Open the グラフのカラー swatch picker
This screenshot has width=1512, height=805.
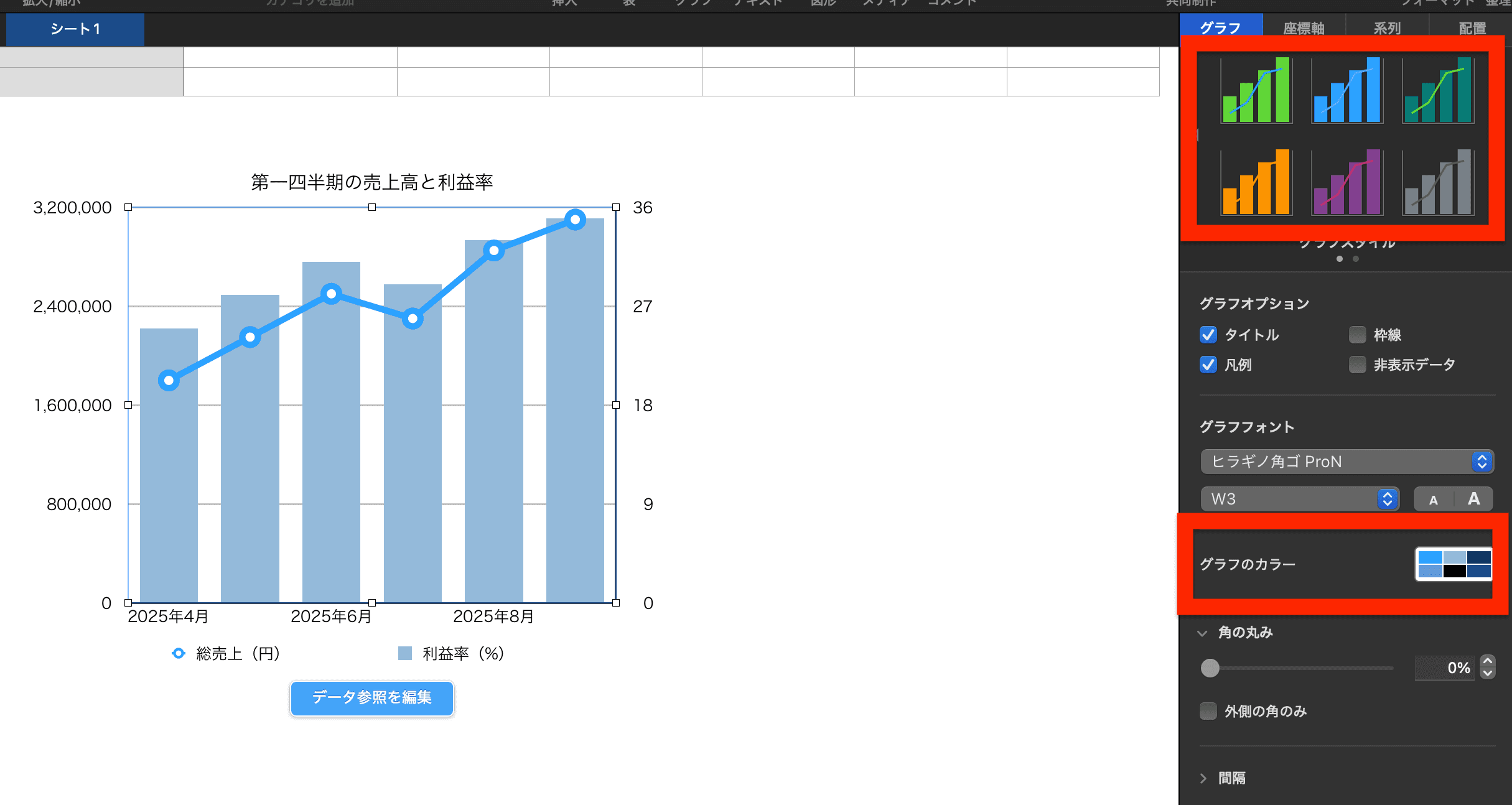click(1454, 564)
